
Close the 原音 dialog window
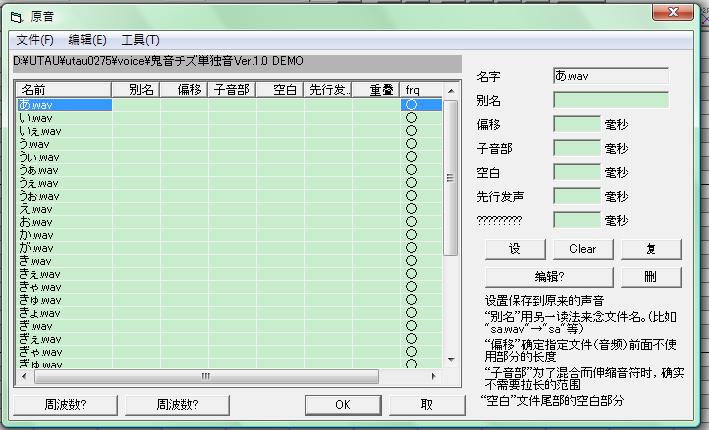click(x=673, y=12)
